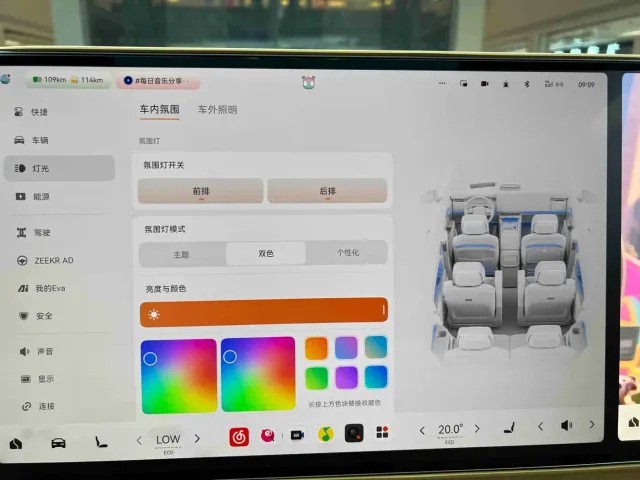Switch to the 车内氛围 tab
This screenshot has width=640, height=480.
click(160, 109)
